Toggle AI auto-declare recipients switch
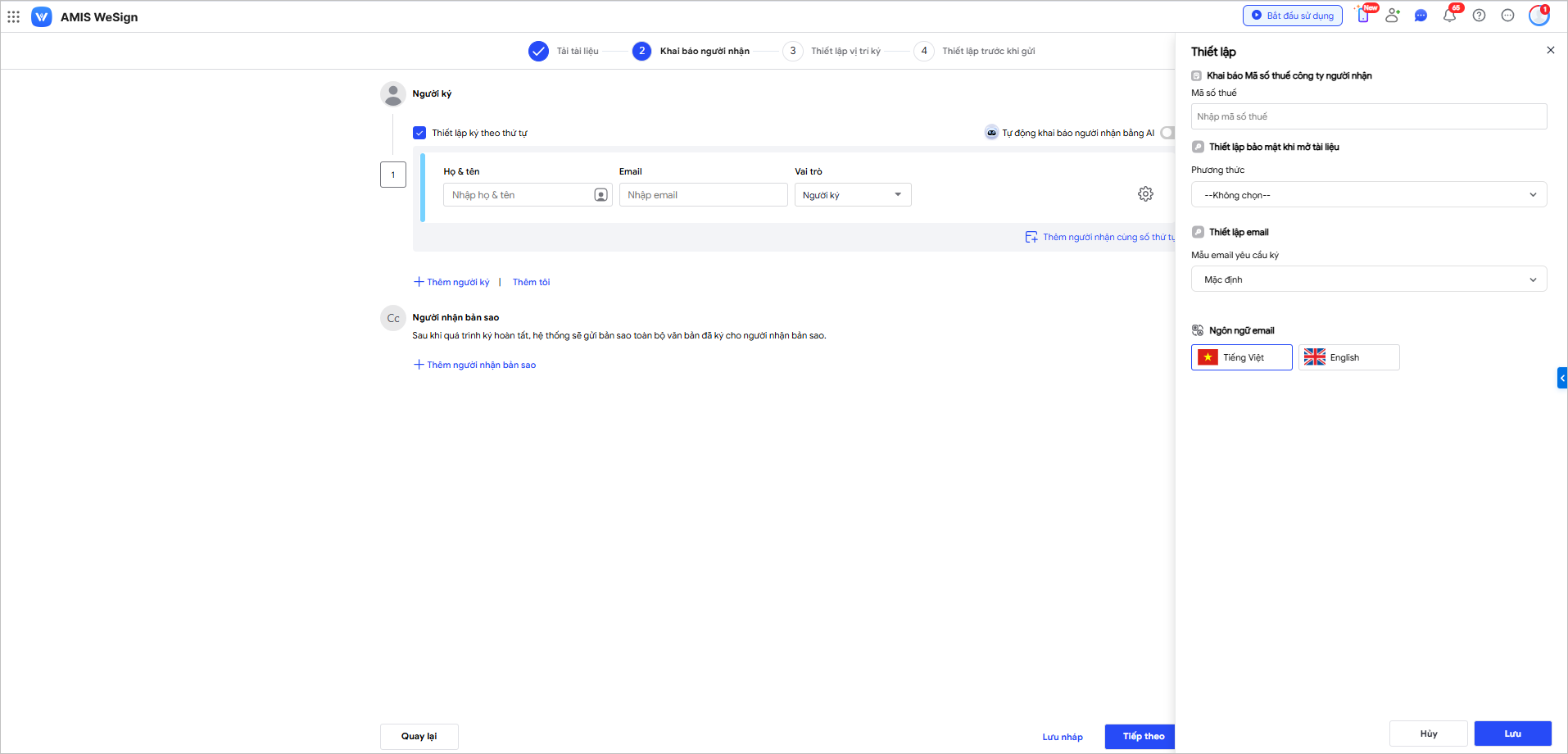 coord(1167,133)
